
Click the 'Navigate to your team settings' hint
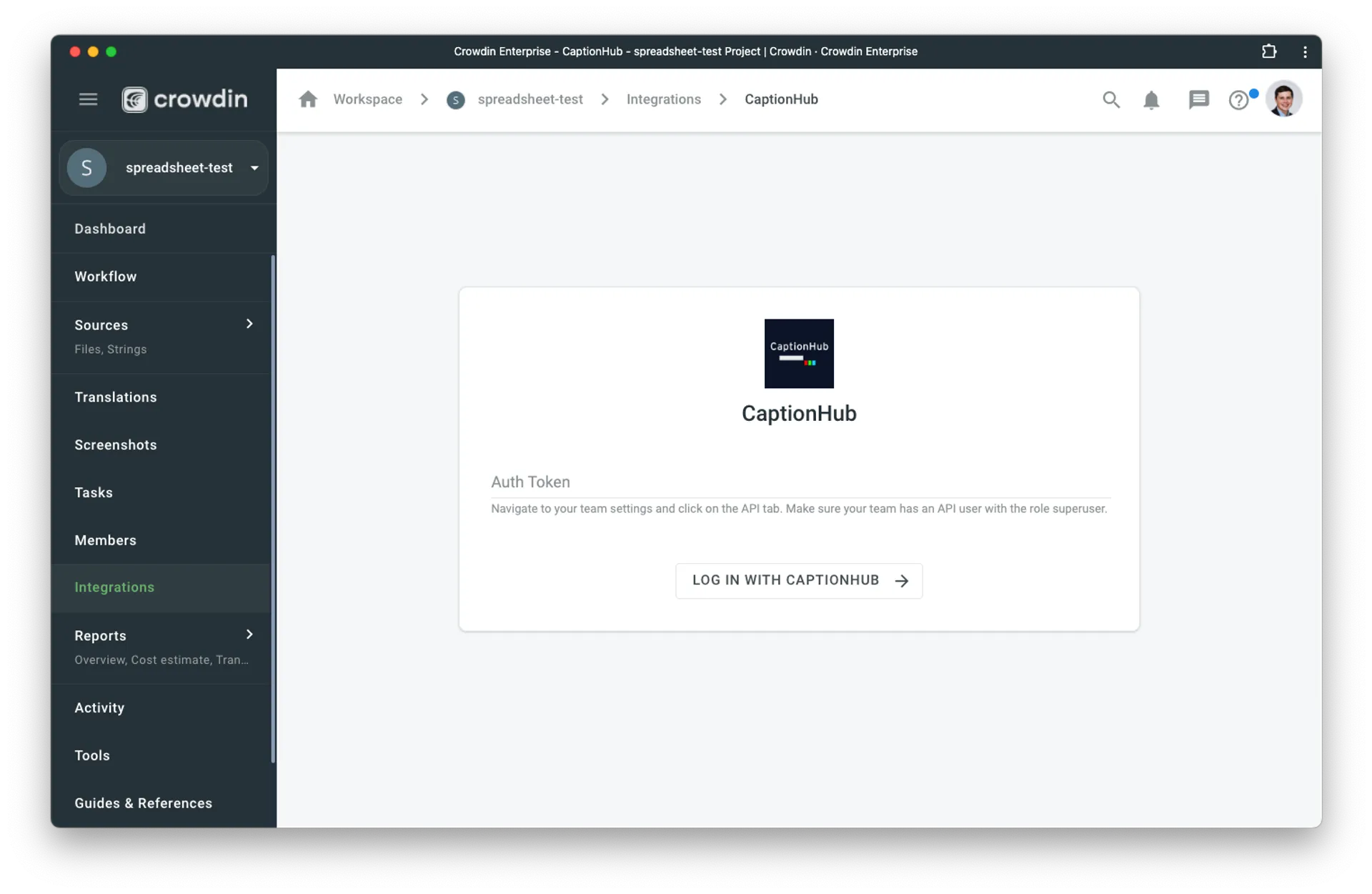point(799,509)
